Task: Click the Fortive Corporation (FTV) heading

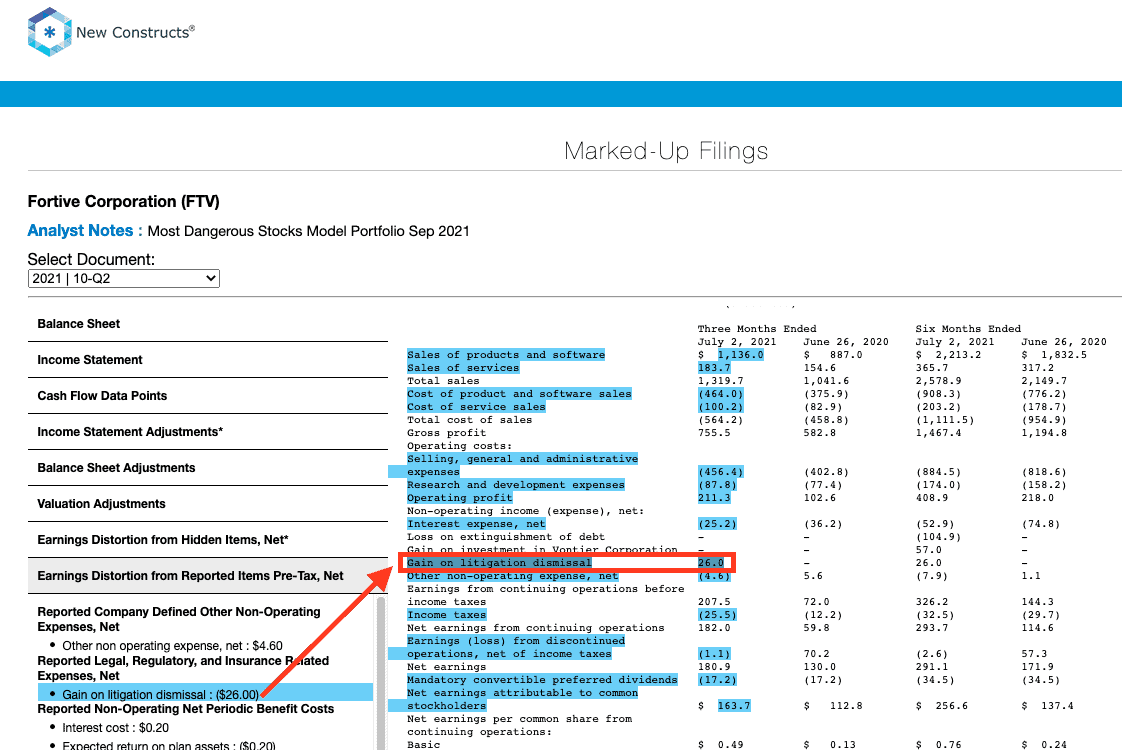Action: tap(124, 202)
